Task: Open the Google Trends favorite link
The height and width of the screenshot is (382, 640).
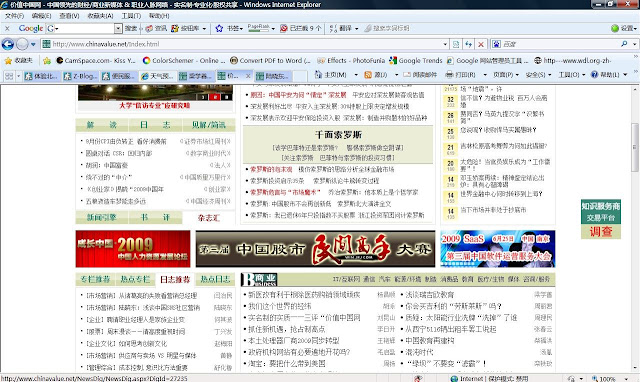Action: tap(416, 60)
